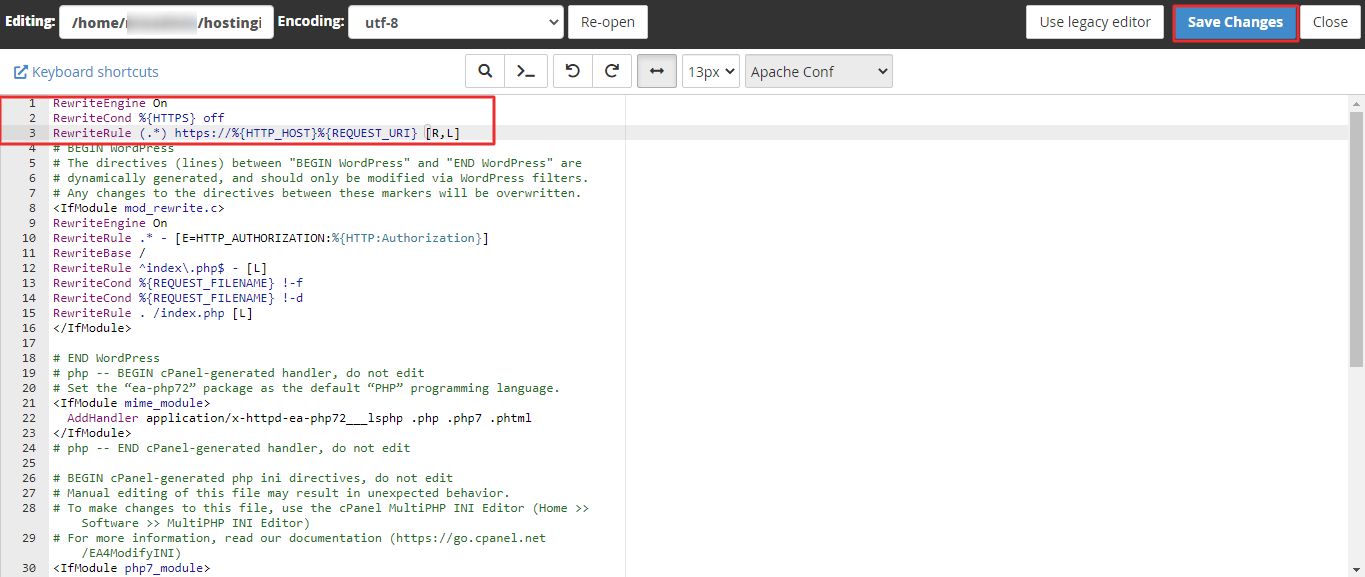The image size is (1365, 577).
Task: Click gutter line number 25
Action: pyautogui.click(x=29, y=463)
